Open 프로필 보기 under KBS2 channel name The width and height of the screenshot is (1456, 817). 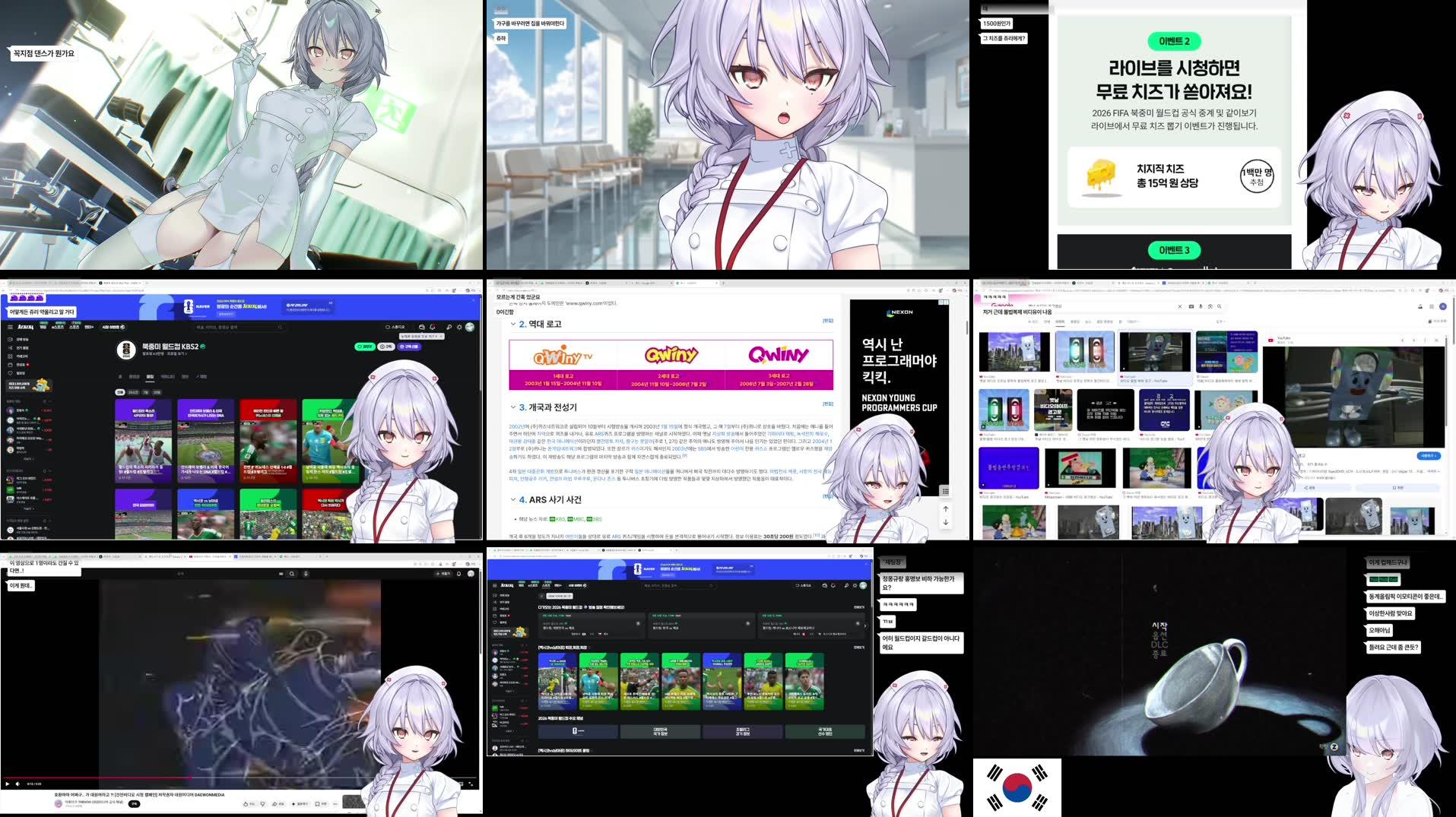click(176, 353)
